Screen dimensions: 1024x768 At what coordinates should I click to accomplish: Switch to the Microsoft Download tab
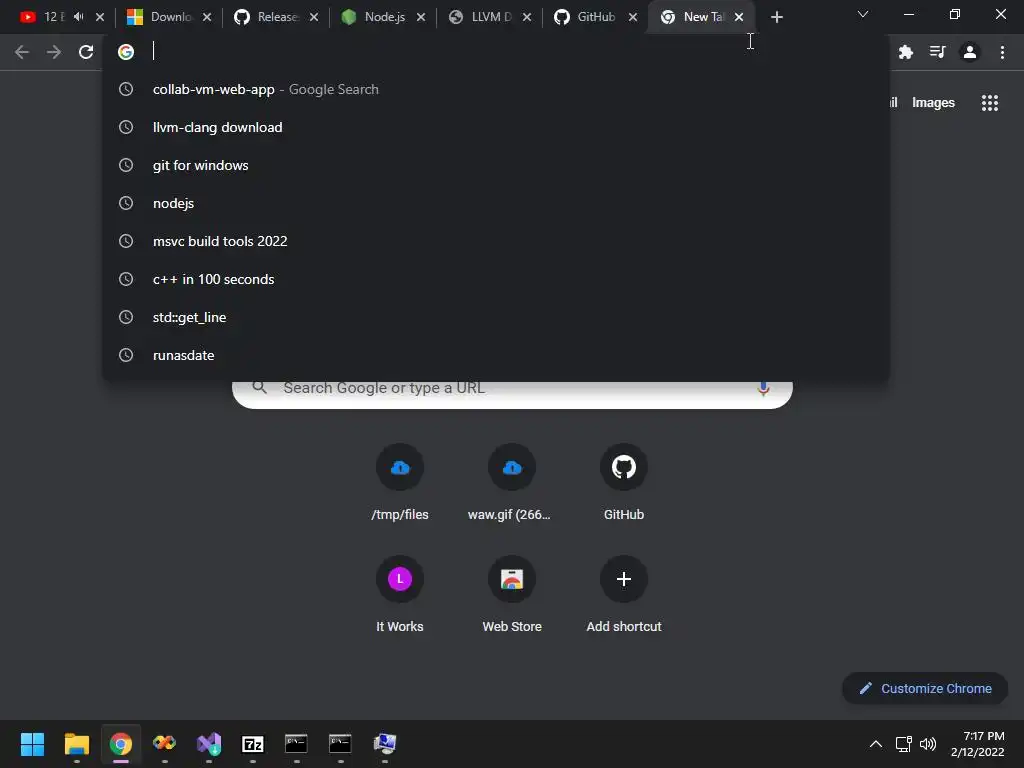(x=170, y=17)
